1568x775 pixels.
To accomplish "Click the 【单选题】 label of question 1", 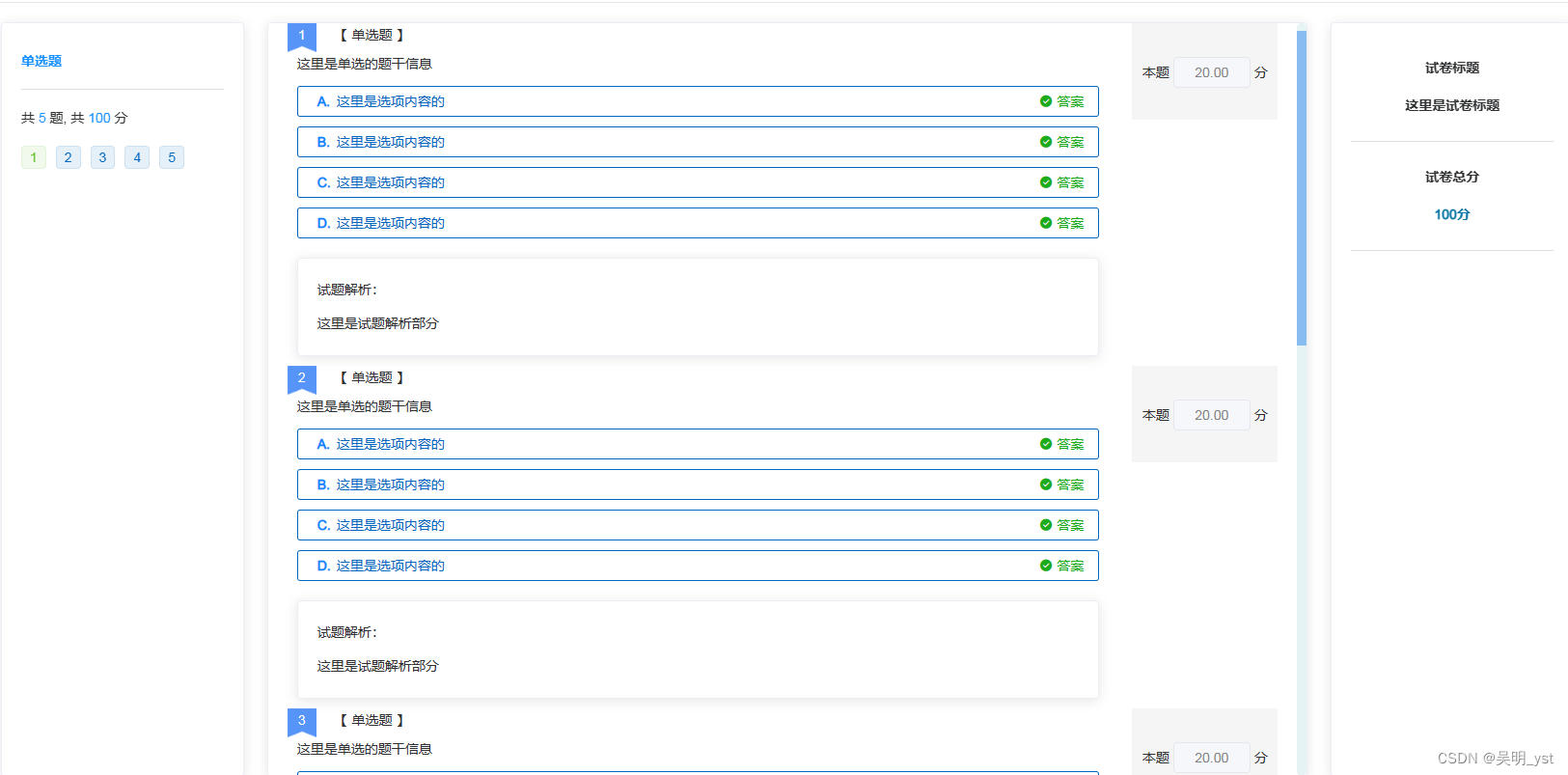I will 371,35.
